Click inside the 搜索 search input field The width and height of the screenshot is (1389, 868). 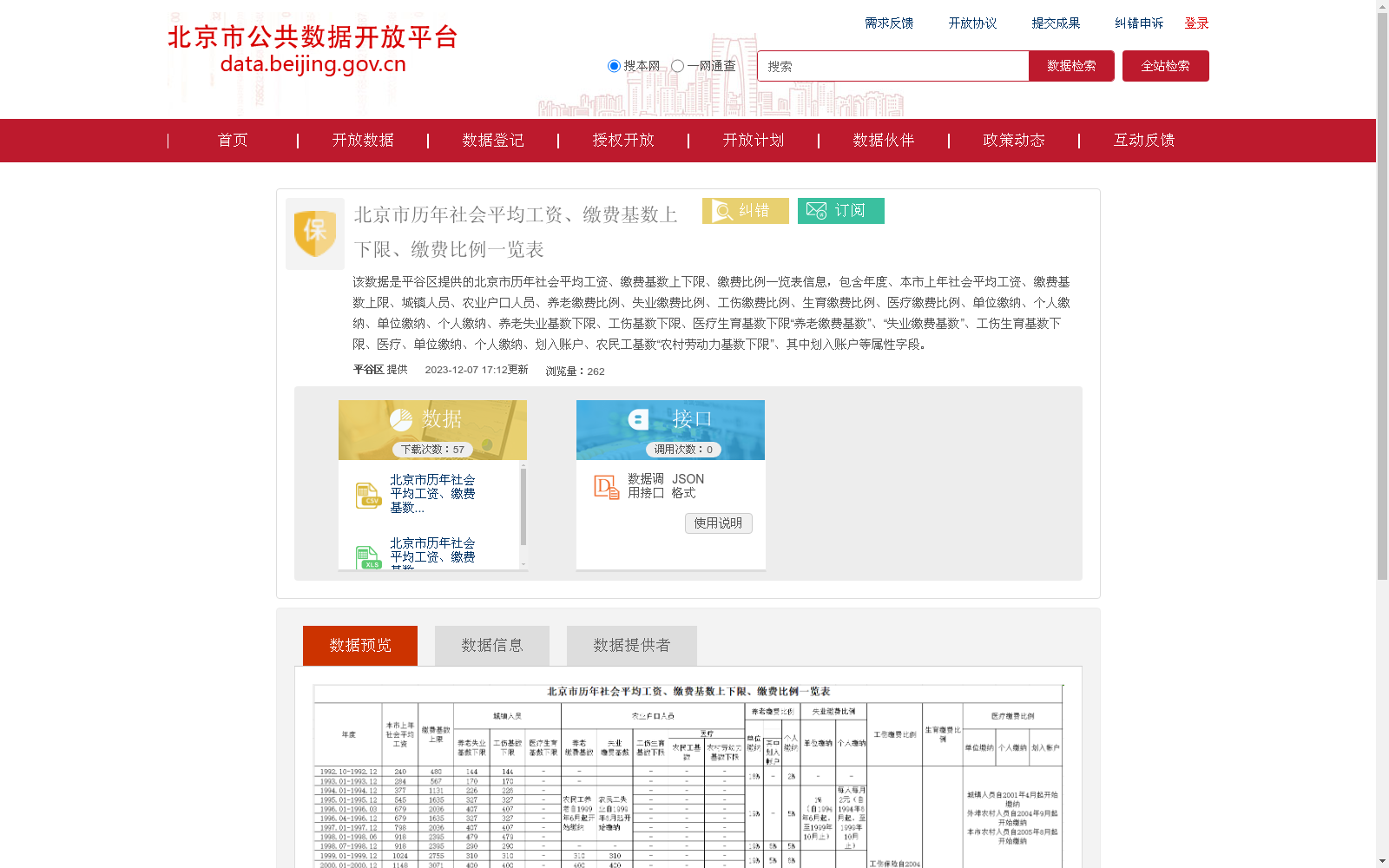point(892,65)
